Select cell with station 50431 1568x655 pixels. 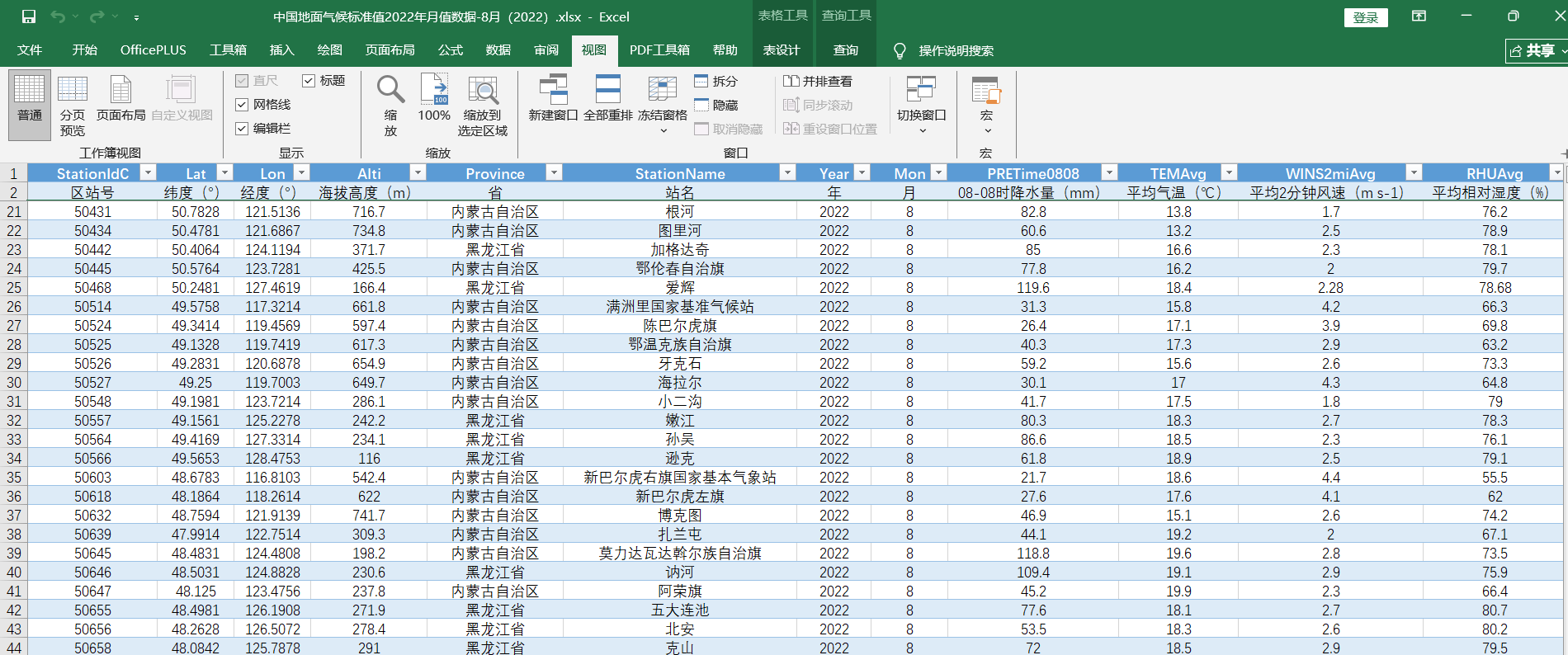[x=92, y=212]
